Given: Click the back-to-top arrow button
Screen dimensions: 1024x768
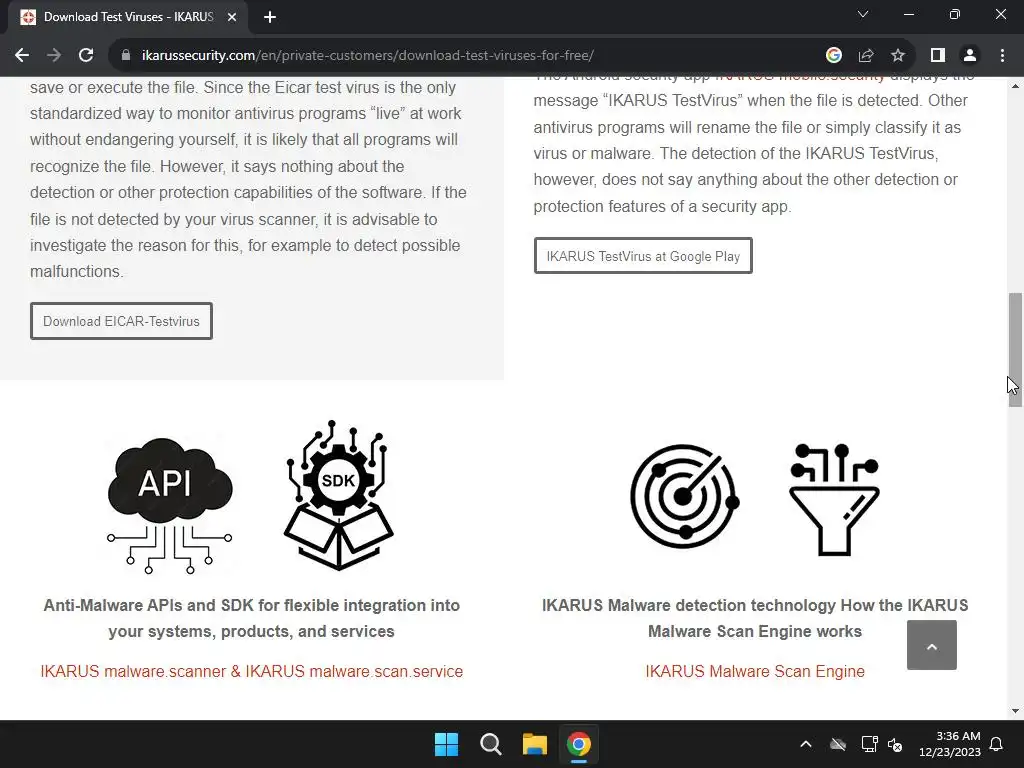Looking at the screenshot, I should pos(932,645).
